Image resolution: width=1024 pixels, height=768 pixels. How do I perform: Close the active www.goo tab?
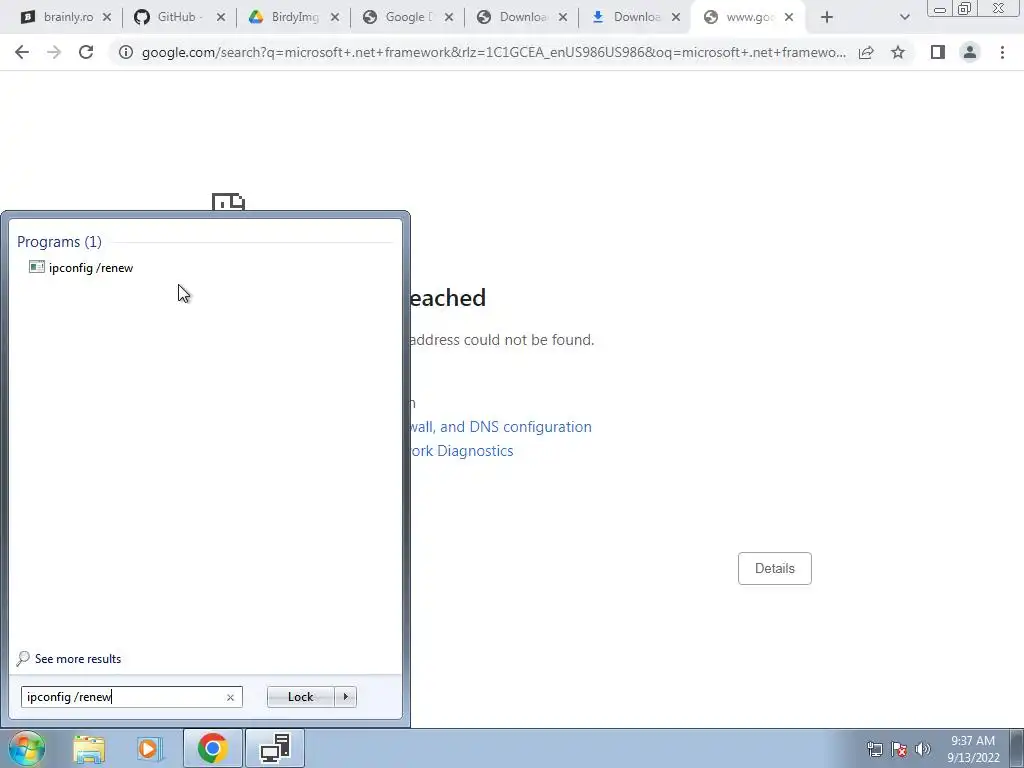pos(789,18)
